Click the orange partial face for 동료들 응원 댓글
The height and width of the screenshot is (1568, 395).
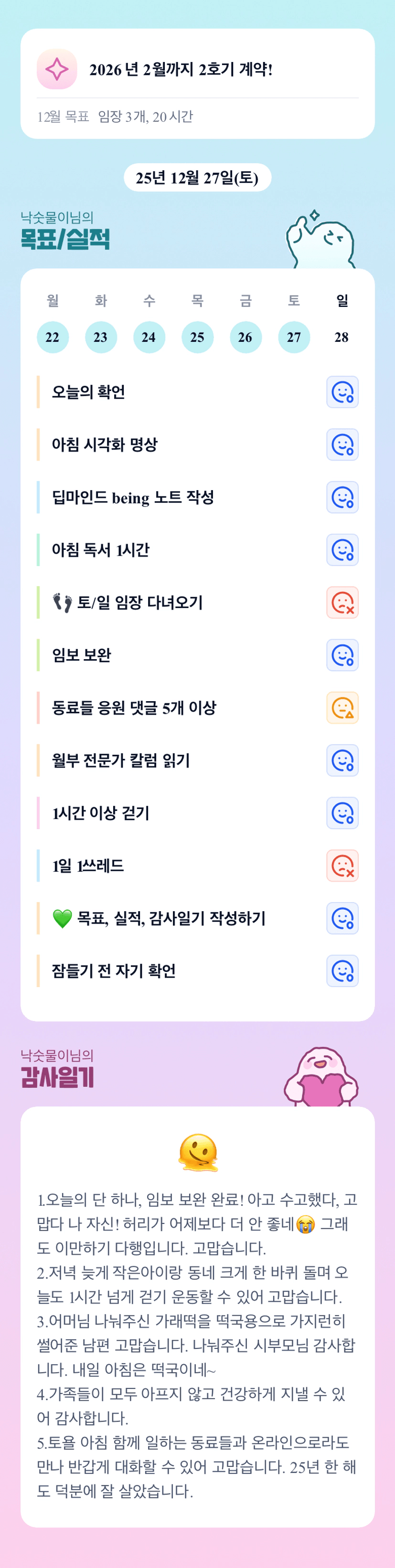point(342,708)
